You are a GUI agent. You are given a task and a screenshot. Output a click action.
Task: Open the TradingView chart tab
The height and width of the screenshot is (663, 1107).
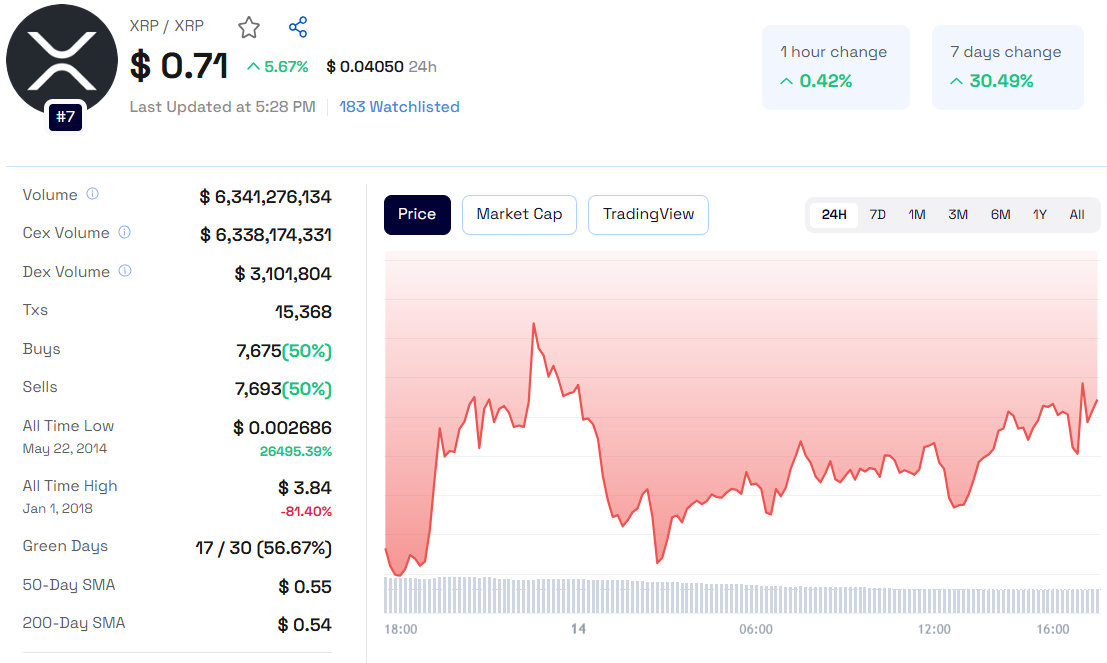(648, 215)
